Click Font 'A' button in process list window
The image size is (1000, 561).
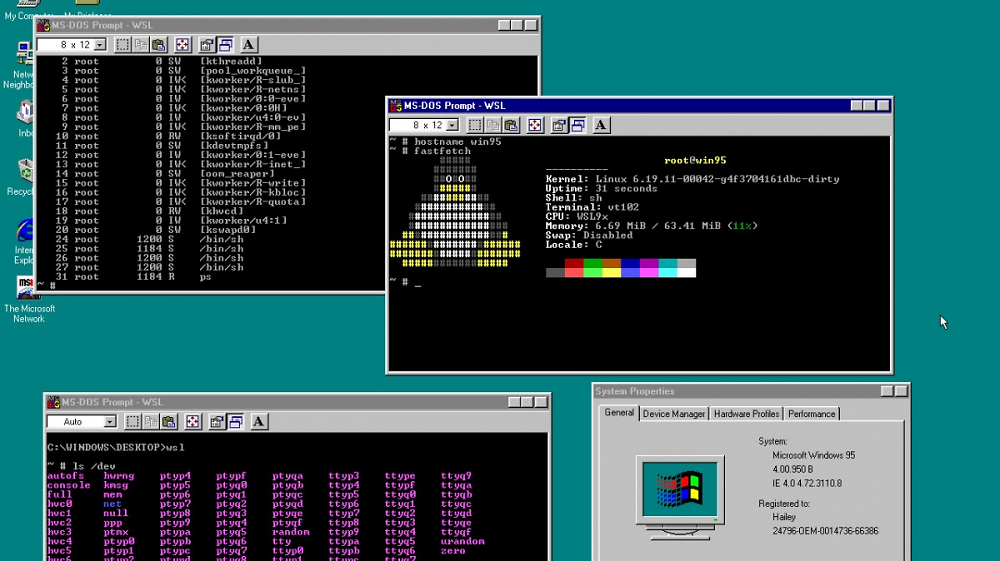click(x=248, y=45)
